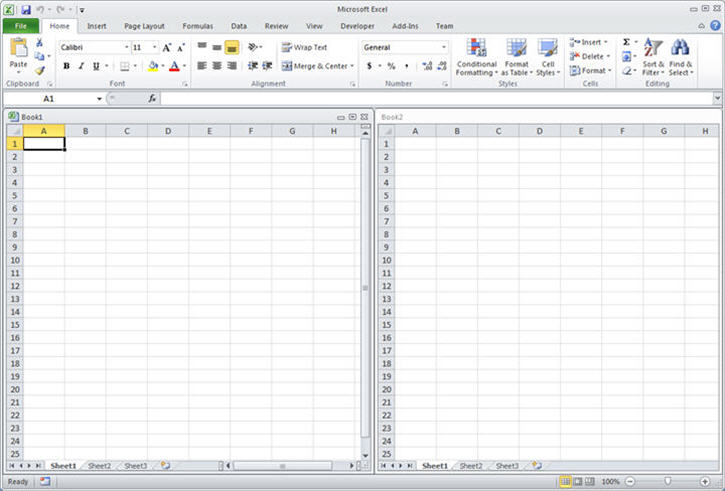Expand the Format cells dropdown
The height and width of the screenshot is (491, 725).
610,70
